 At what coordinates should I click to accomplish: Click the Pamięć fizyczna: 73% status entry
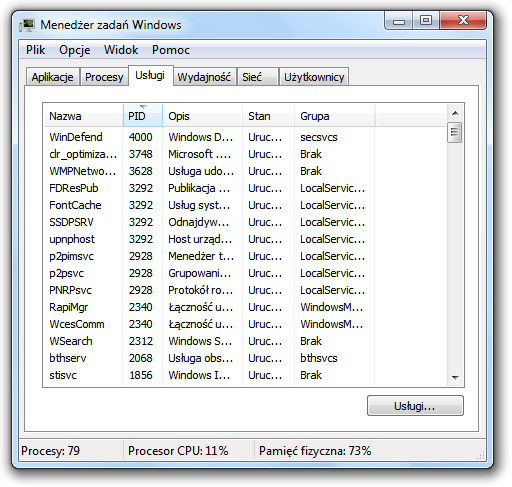[x=315, y=451]
